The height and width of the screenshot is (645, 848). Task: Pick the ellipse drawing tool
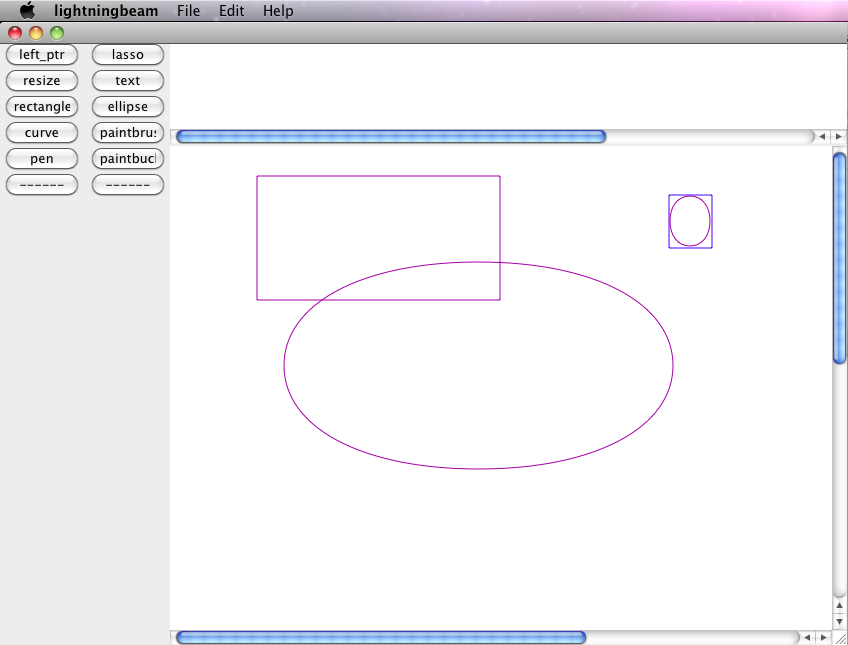click(x=128, y=107)
